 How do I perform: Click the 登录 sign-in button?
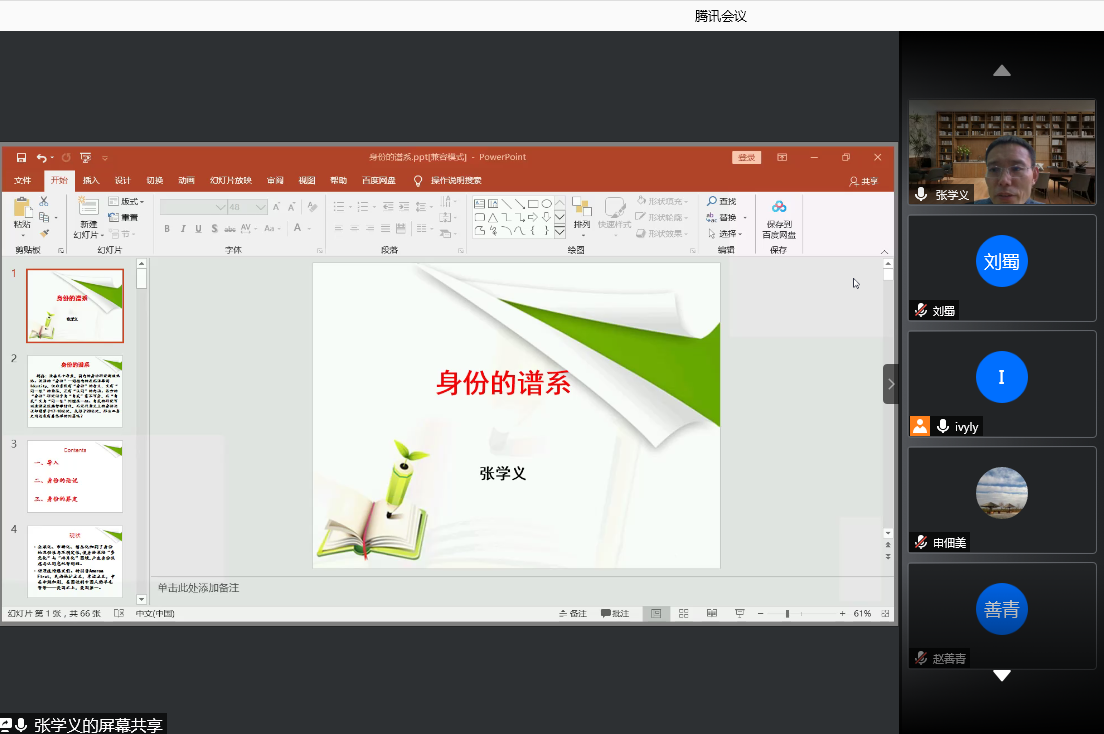(x=746, y=158)
